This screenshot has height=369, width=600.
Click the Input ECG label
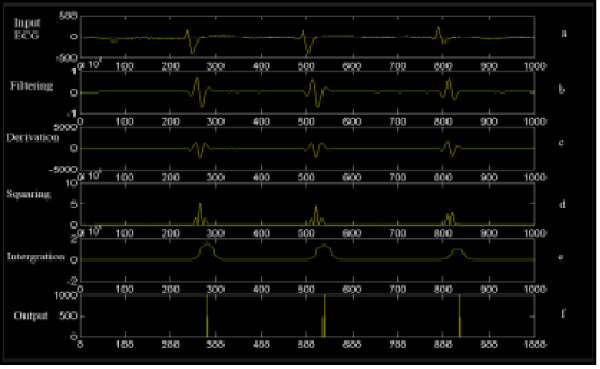26,29
